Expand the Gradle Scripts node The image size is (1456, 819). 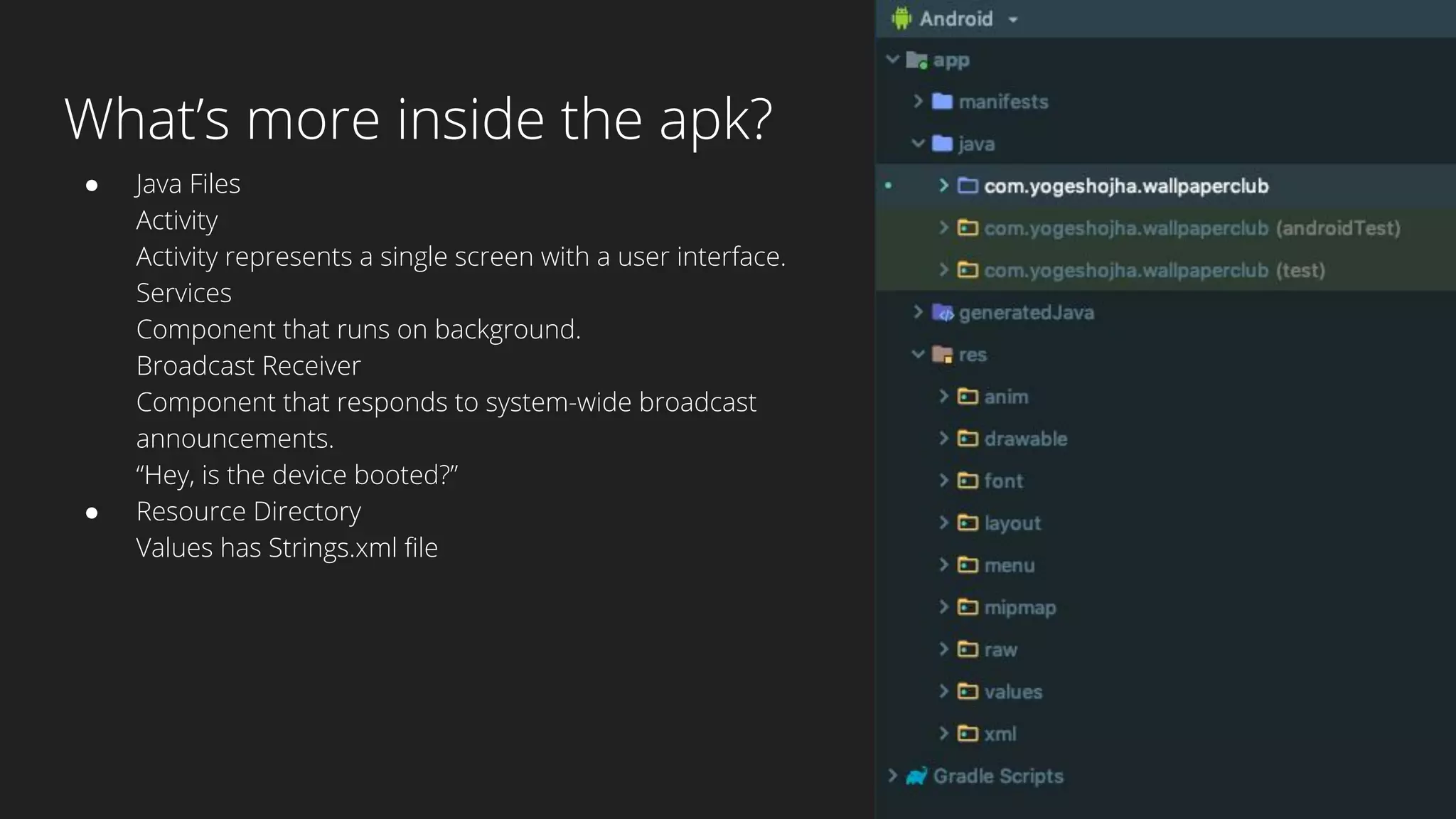click(x=893, y=776)
